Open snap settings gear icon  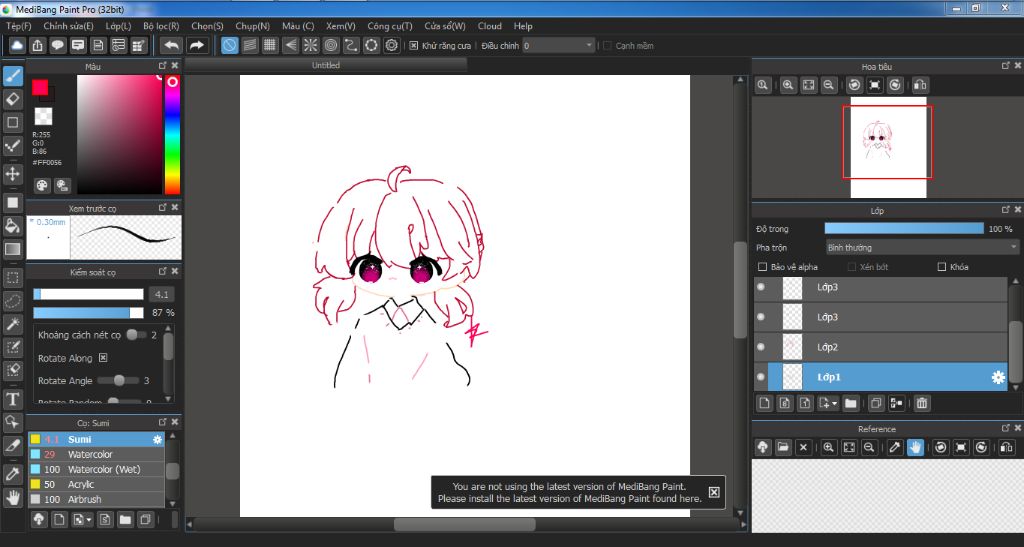click(x=391, y=46)
